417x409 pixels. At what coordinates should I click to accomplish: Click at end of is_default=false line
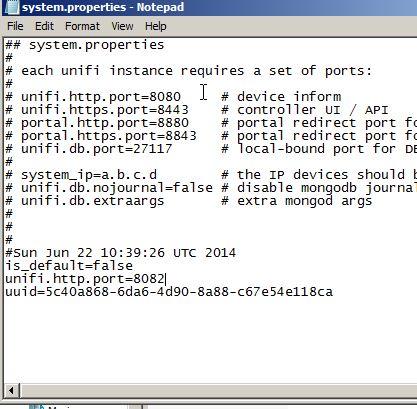click(x=133, y=266)
